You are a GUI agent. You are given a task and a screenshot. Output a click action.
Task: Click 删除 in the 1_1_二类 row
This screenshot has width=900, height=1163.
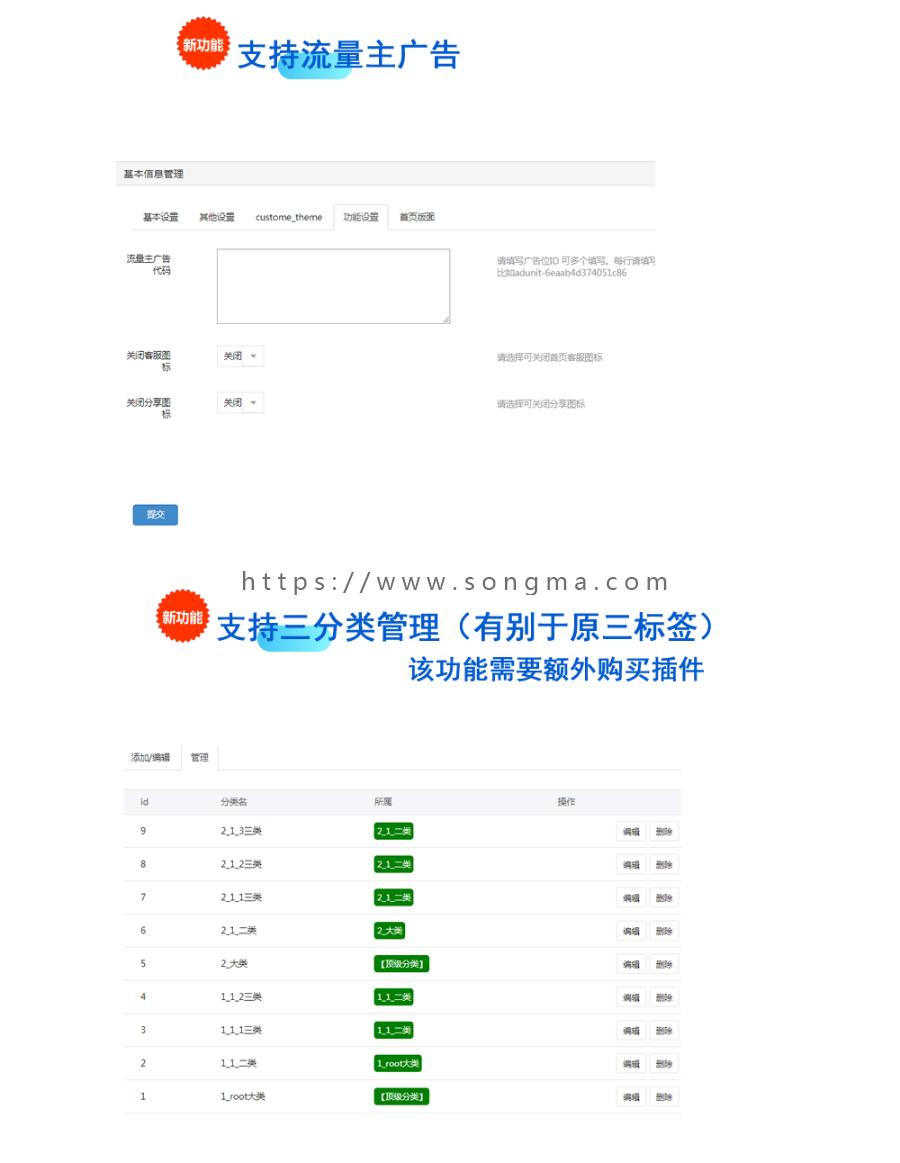(664, 1064)
